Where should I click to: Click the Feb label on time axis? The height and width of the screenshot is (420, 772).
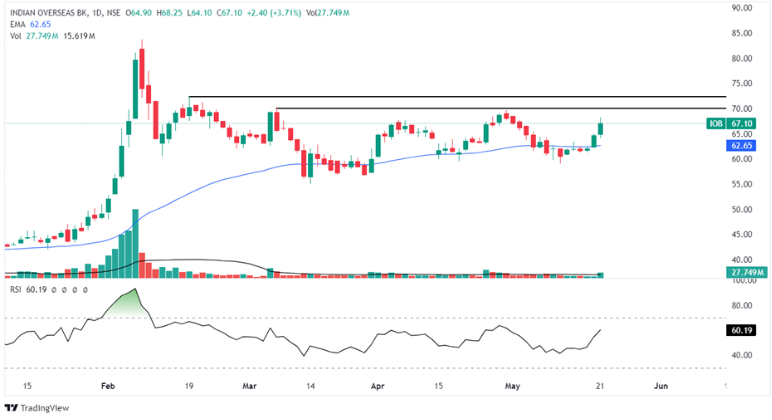[108, 384]
